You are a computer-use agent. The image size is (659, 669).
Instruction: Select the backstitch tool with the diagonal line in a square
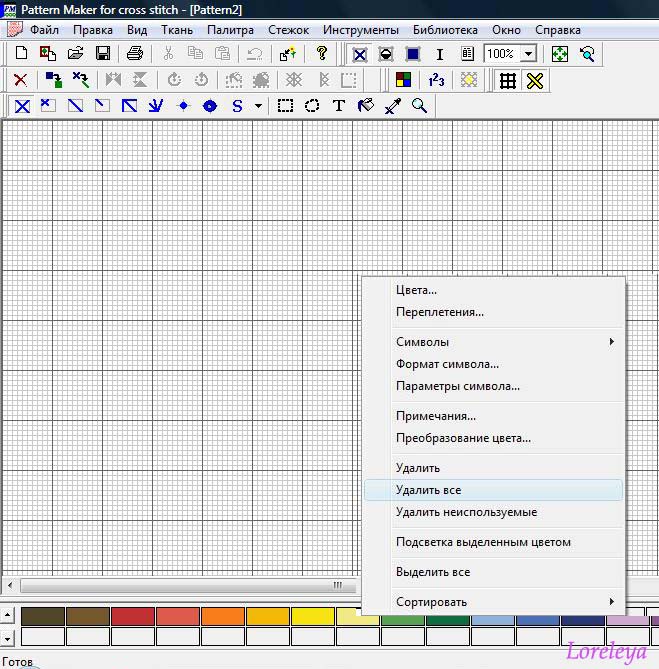click(x=129, y=105)
